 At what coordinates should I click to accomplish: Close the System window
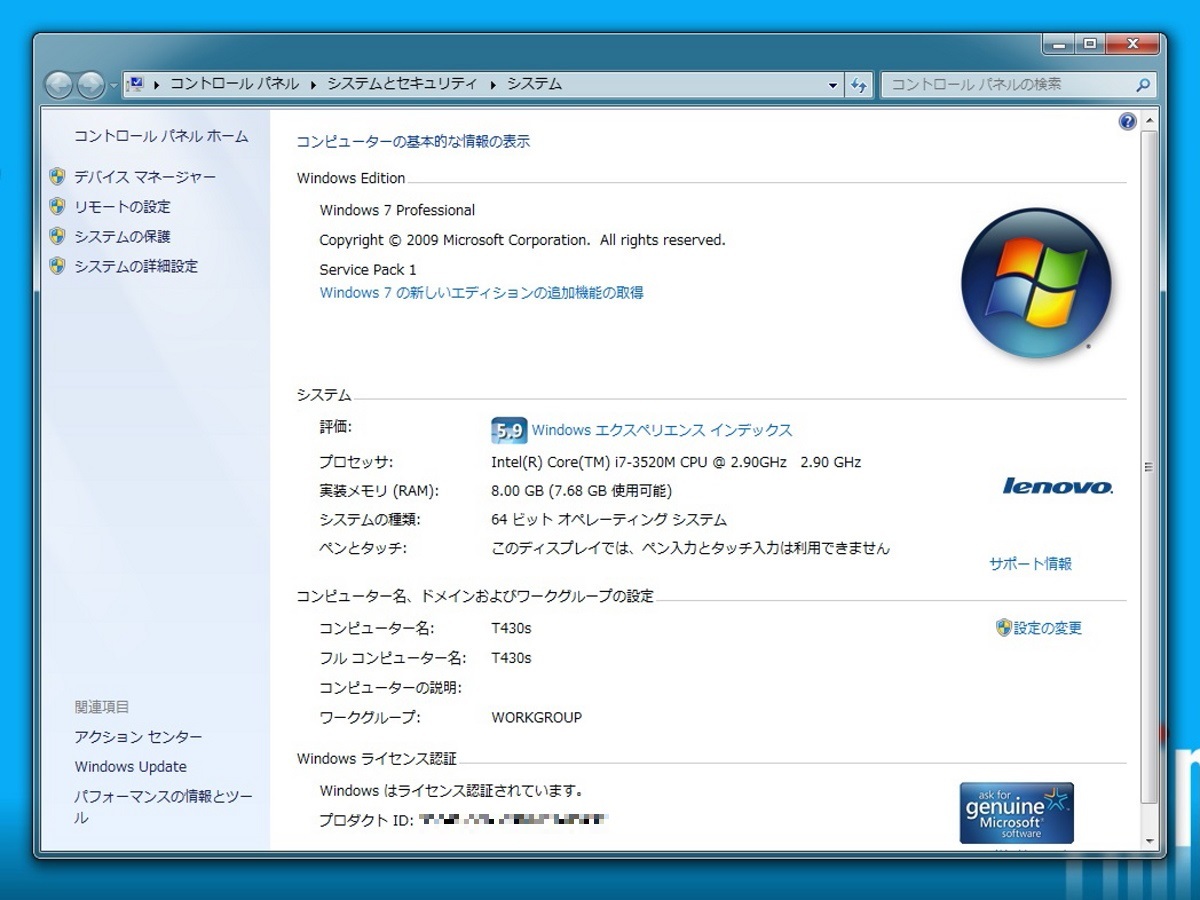1132,44
